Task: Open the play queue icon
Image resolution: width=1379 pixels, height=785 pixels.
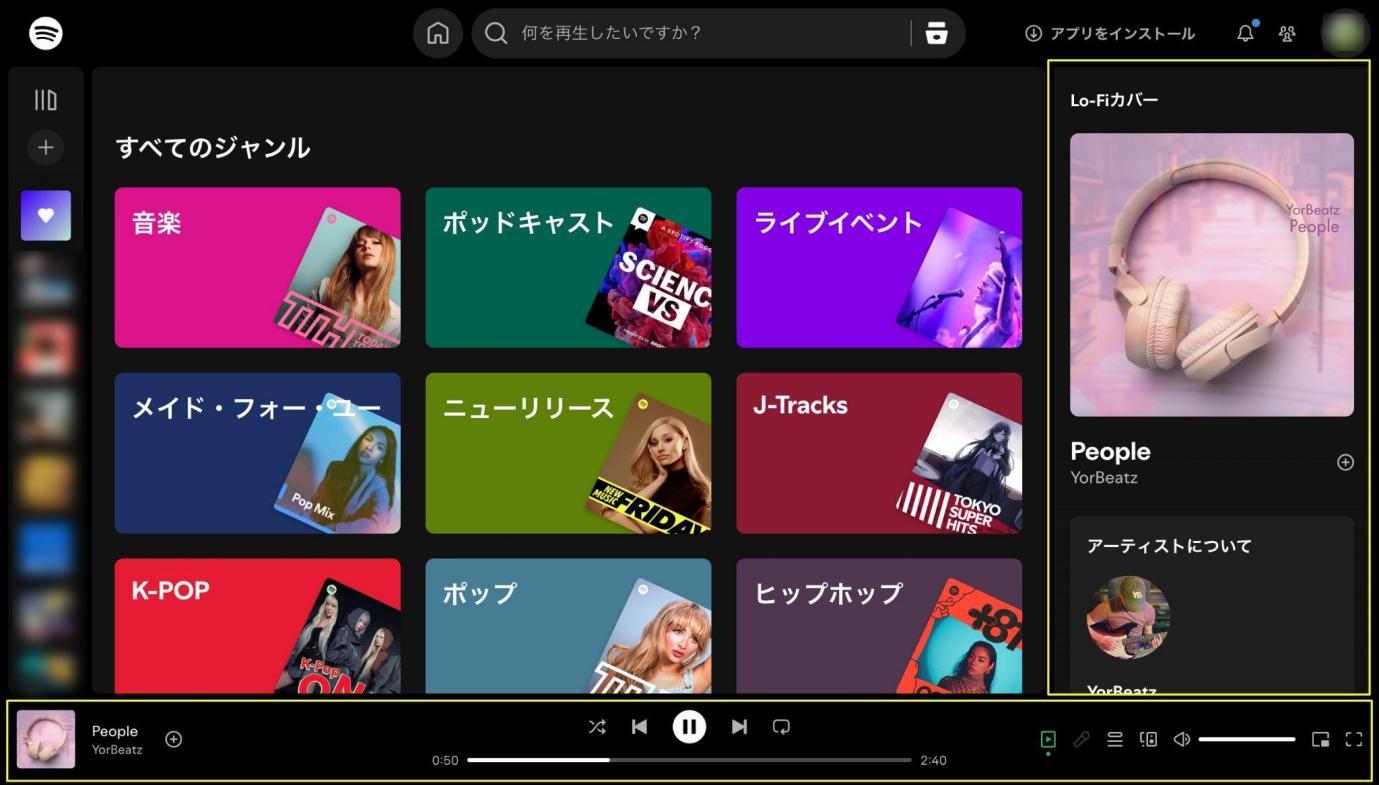Action: tap(1115, 740)
